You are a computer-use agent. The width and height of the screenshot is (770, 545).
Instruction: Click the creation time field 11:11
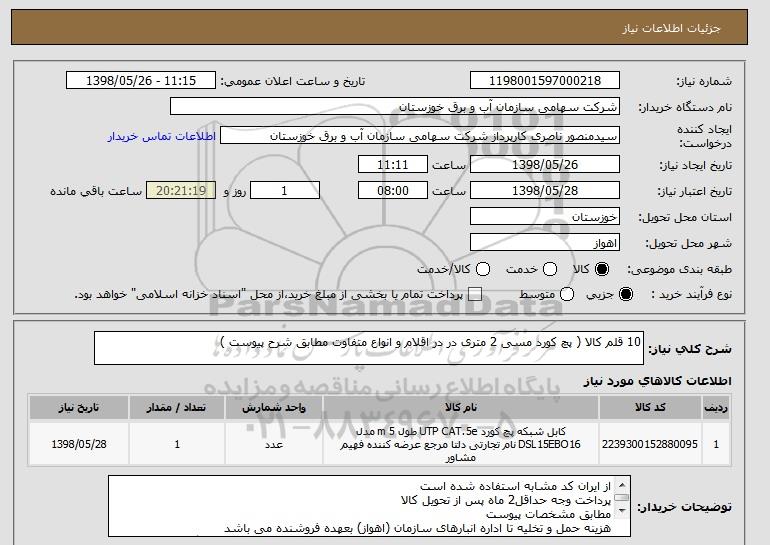[x=393, y=164]
